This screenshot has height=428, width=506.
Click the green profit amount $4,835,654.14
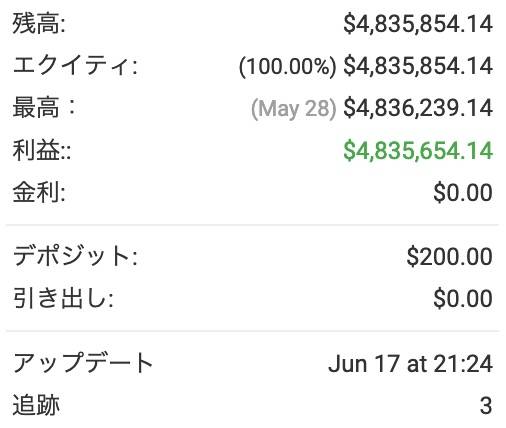(x=418, y=150)
